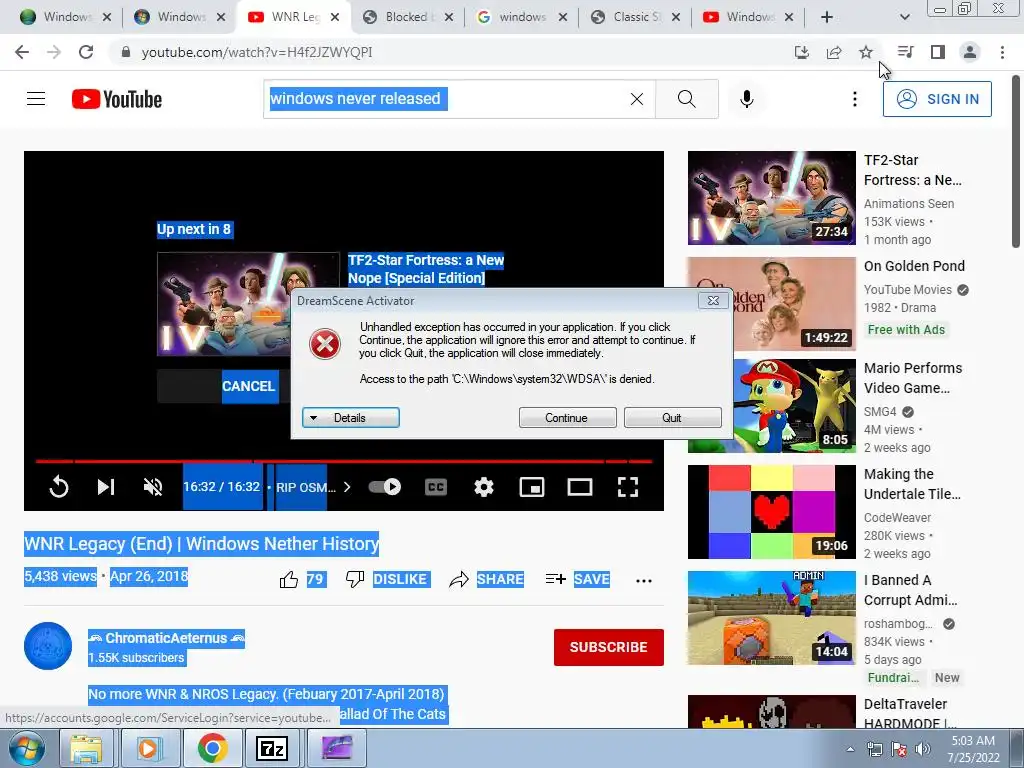Screen dimensions: 1024x768
Task: Open YouTube hamburger guide menu
Action: tap(36, 99)
